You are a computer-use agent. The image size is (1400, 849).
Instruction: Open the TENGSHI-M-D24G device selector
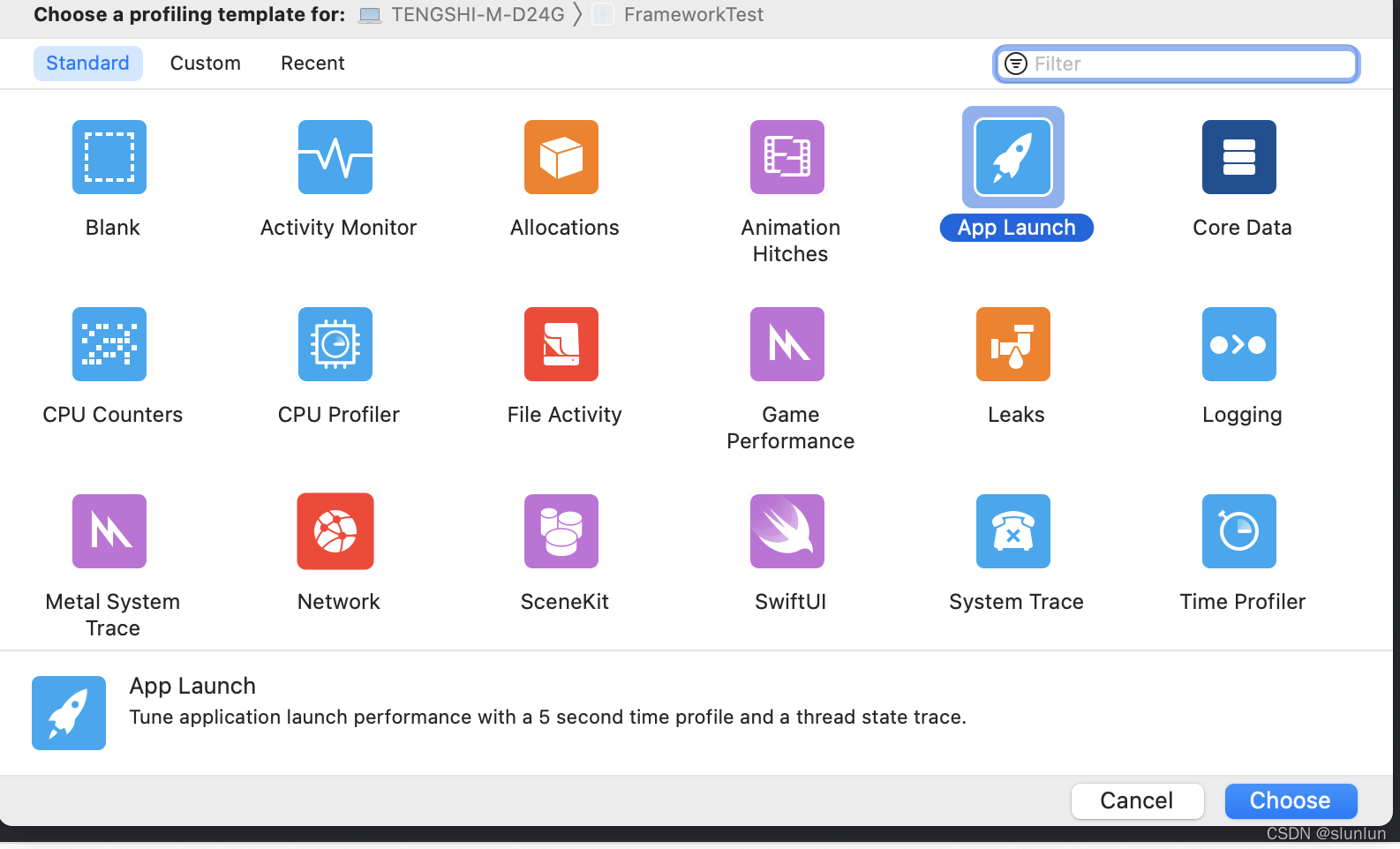[x=462, y=15]
